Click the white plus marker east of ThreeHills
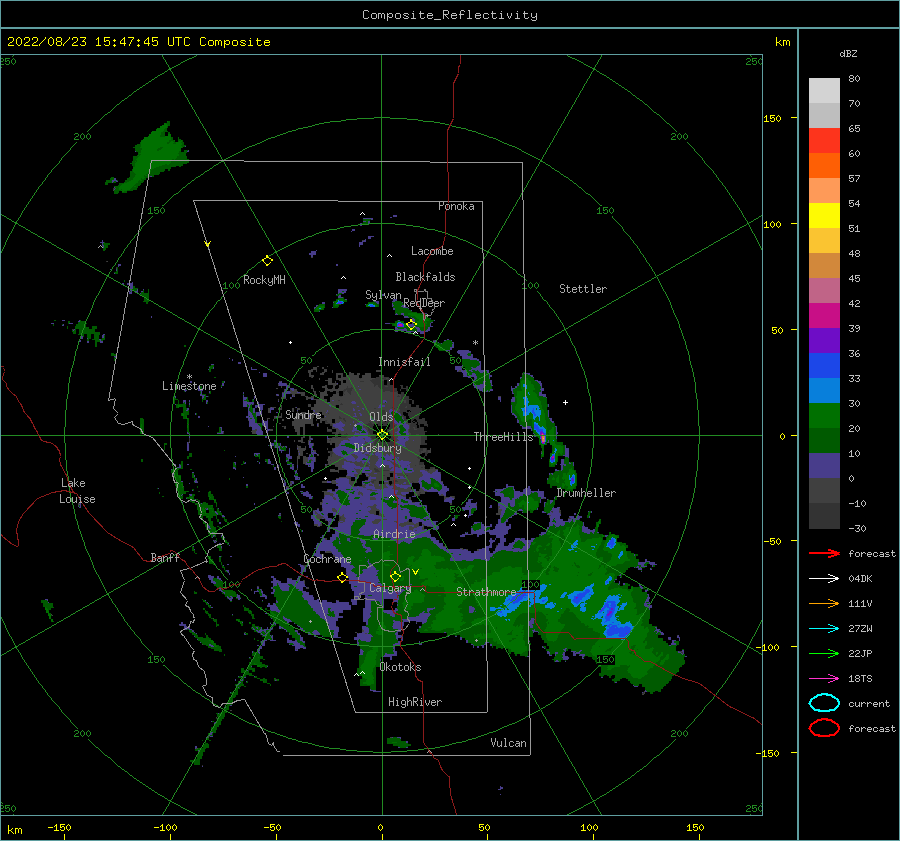 [565, 402]
